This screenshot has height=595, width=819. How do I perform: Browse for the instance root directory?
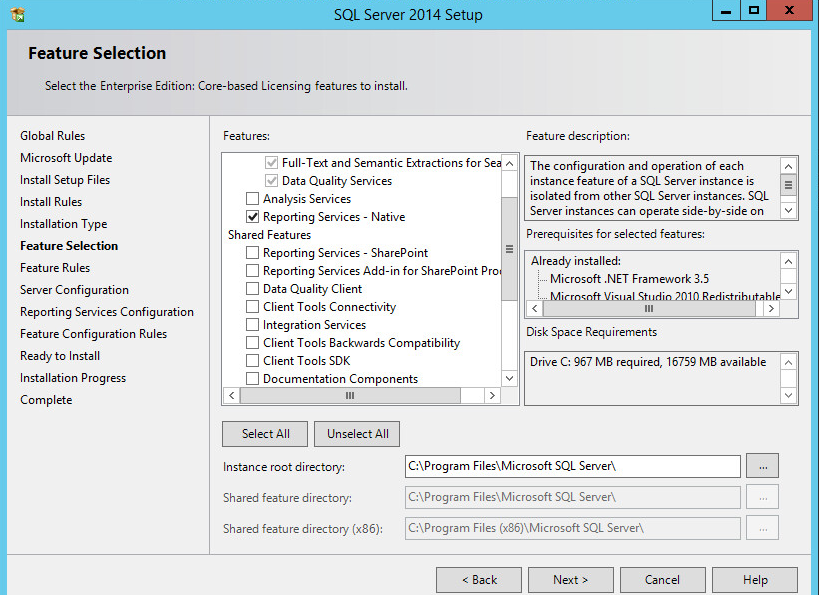coord(763,466)
